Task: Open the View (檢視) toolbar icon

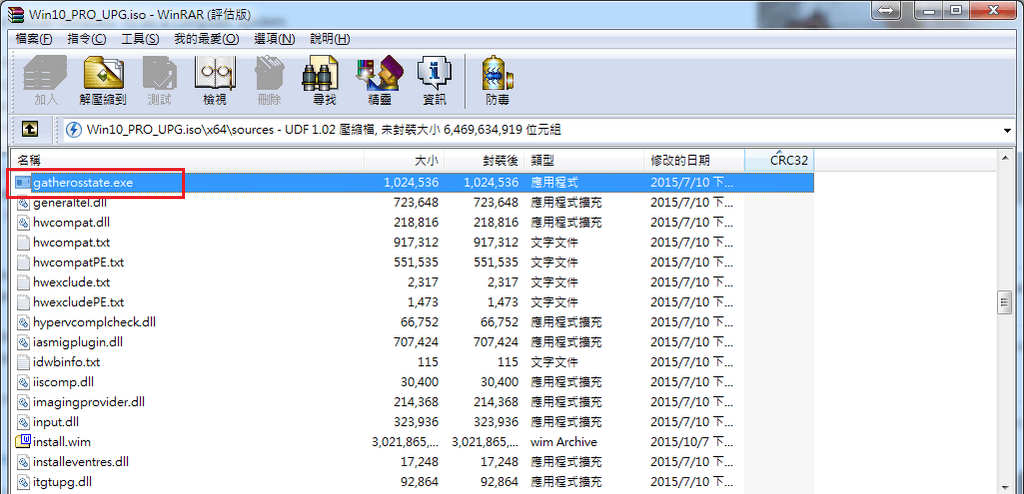Action: click(215, 81)
